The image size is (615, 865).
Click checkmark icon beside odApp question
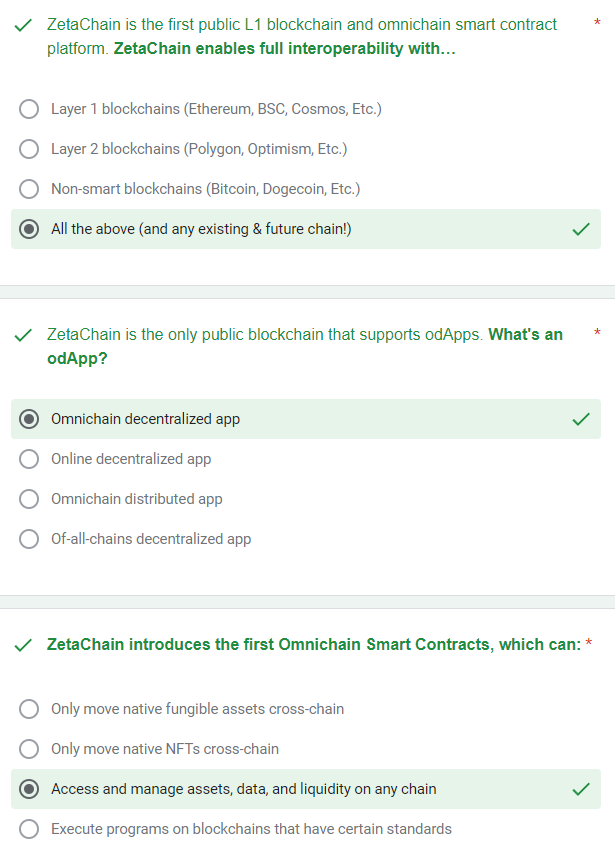23,335
